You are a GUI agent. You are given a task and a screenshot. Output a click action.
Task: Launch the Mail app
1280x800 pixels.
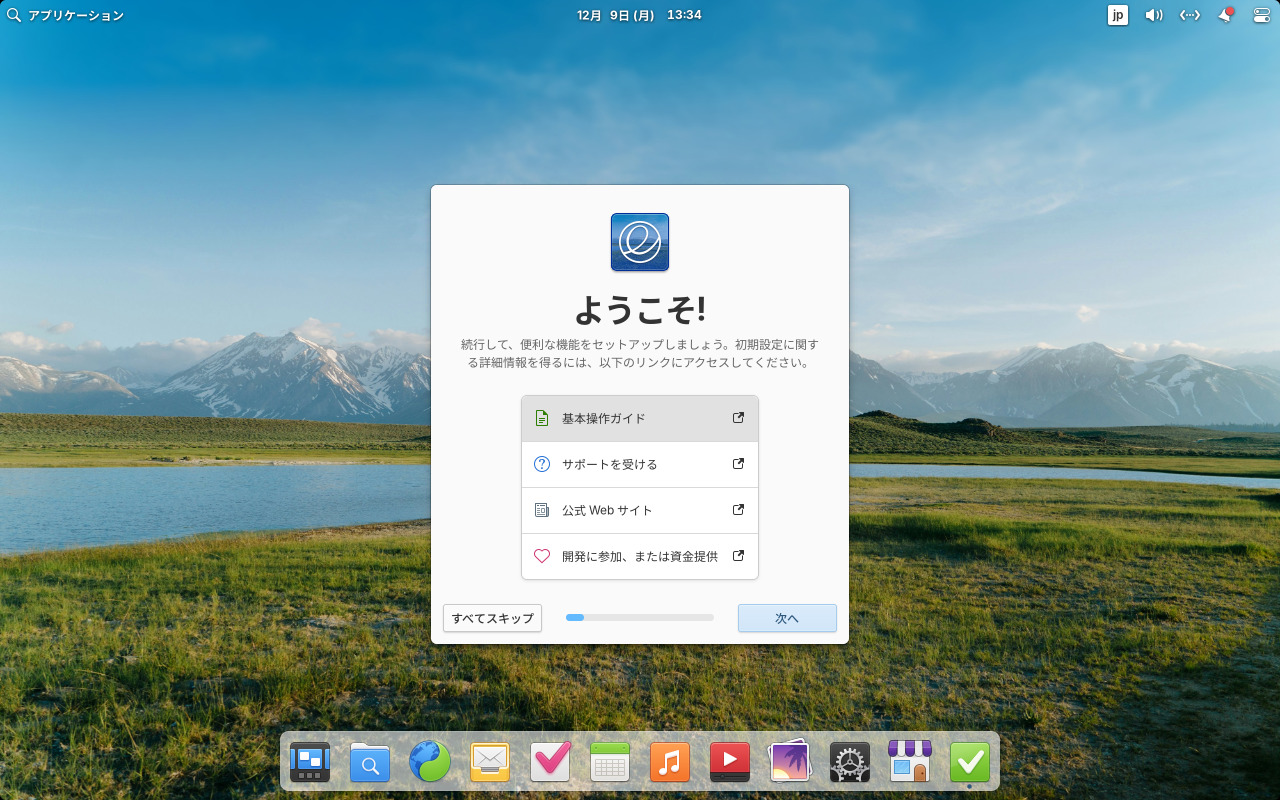(490, 762)
